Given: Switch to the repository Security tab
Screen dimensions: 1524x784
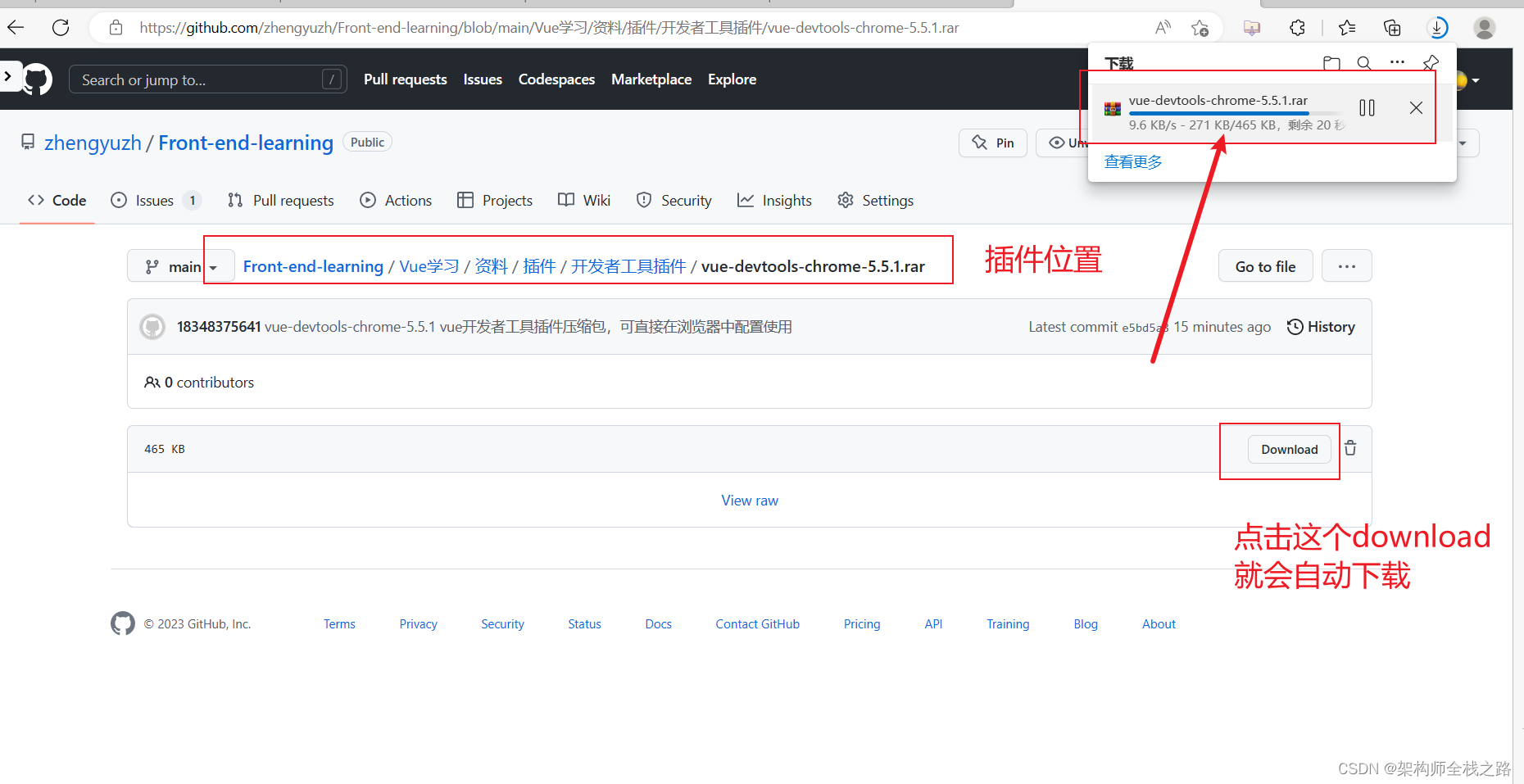Looking at the screenshot, I should [674, 201].
